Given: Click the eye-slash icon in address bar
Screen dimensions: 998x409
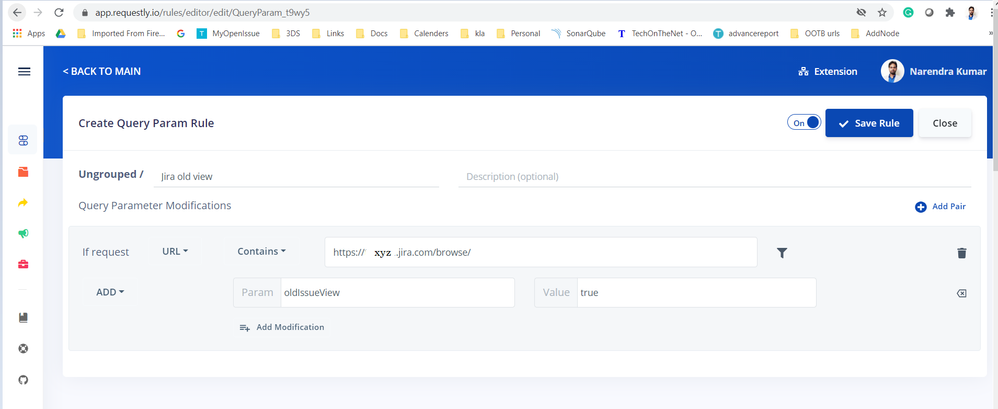Looking at the screenshot, I should pos(861,12).
